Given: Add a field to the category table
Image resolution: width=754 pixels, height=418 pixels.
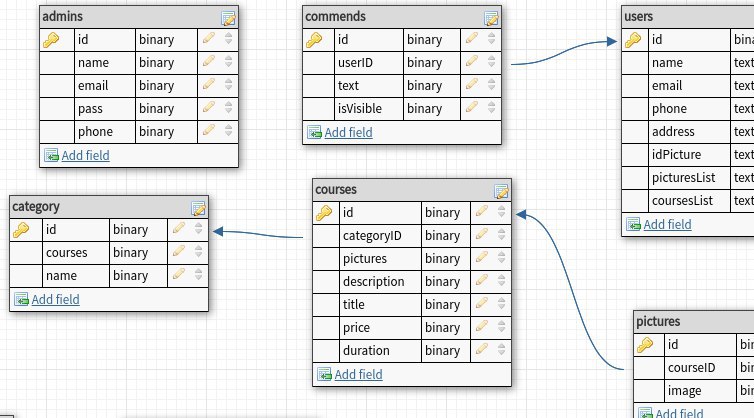Looking at the screenshot, I should click(x=55, y=299).
